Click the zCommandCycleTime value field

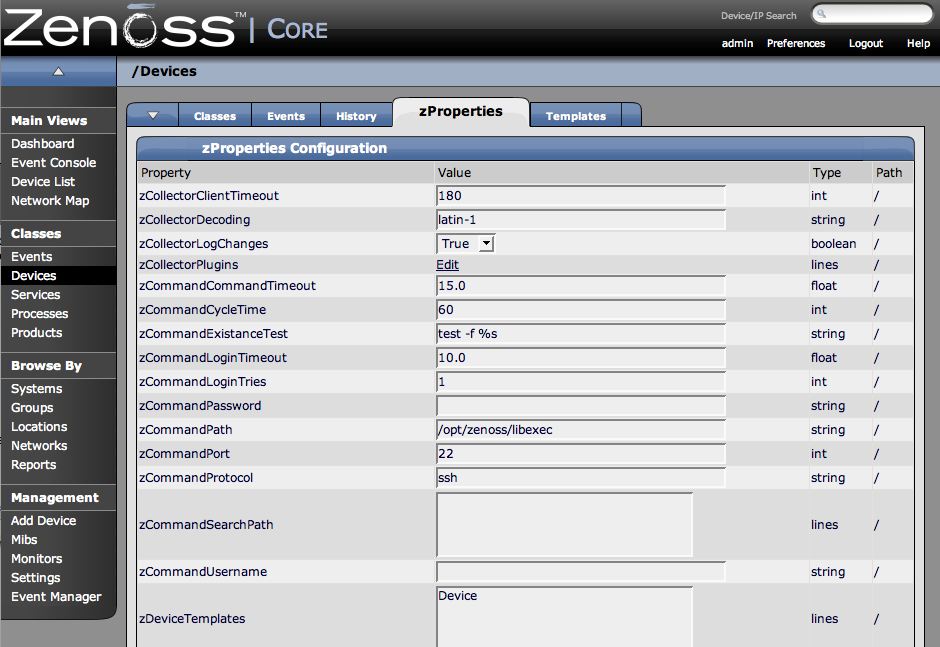(x=581, y=309)
